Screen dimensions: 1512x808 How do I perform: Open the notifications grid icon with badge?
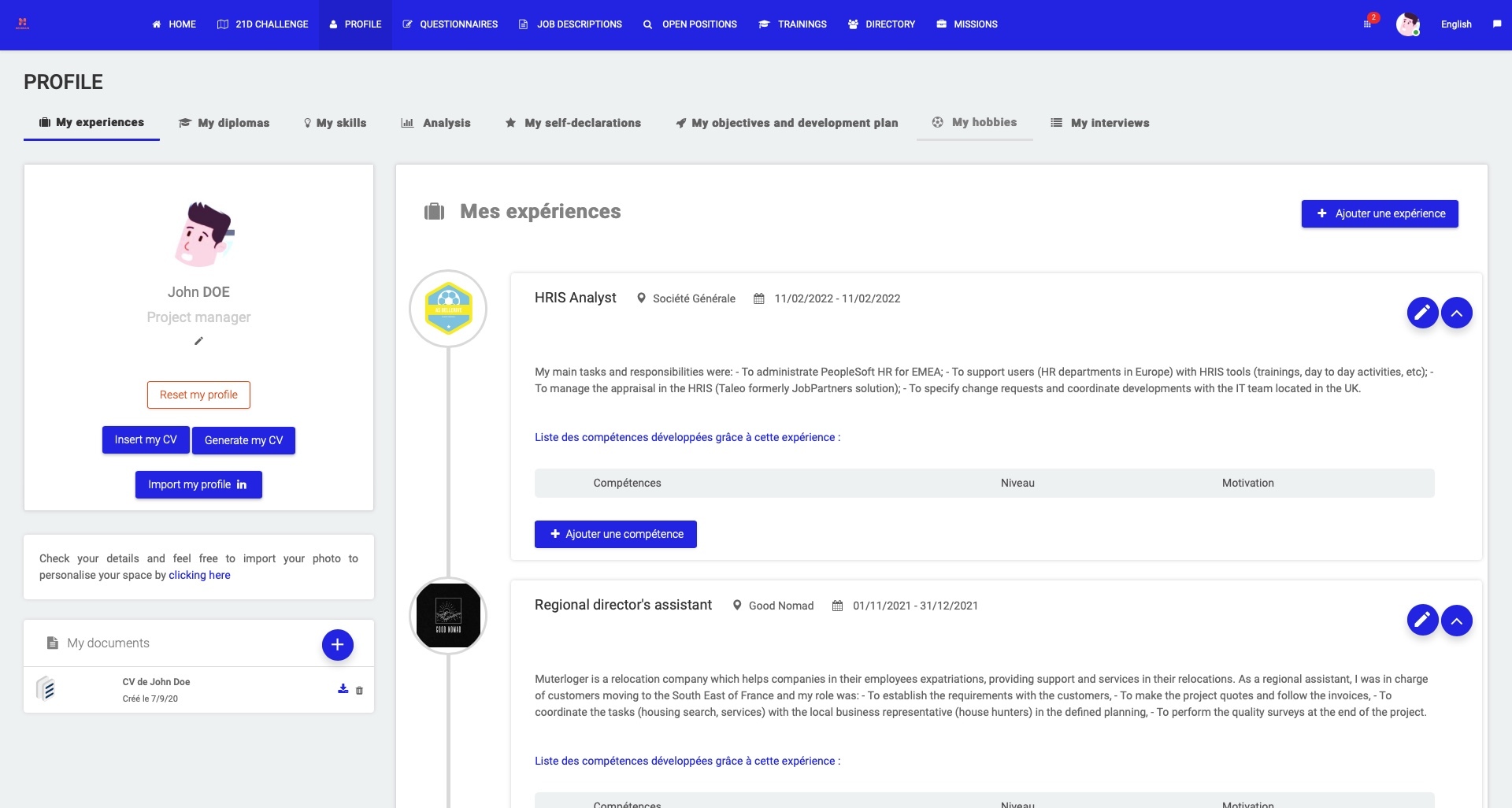(x=1368, y=23)
